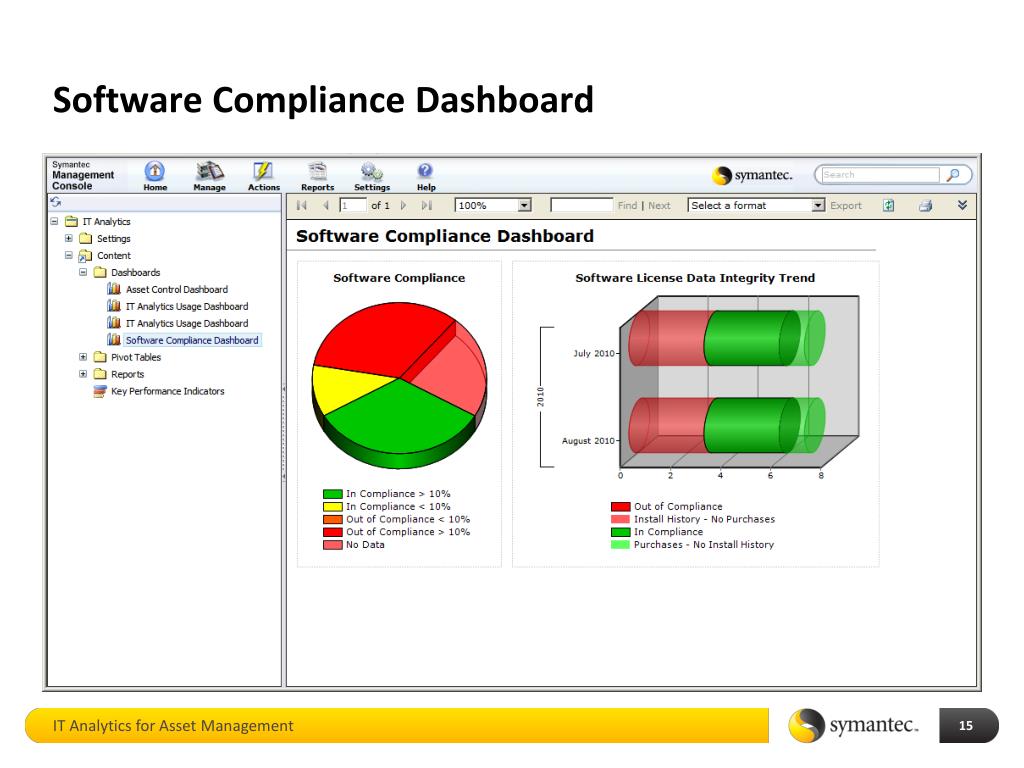
Task: Select Key Performance Indicators in the tree
Action: 167,391
